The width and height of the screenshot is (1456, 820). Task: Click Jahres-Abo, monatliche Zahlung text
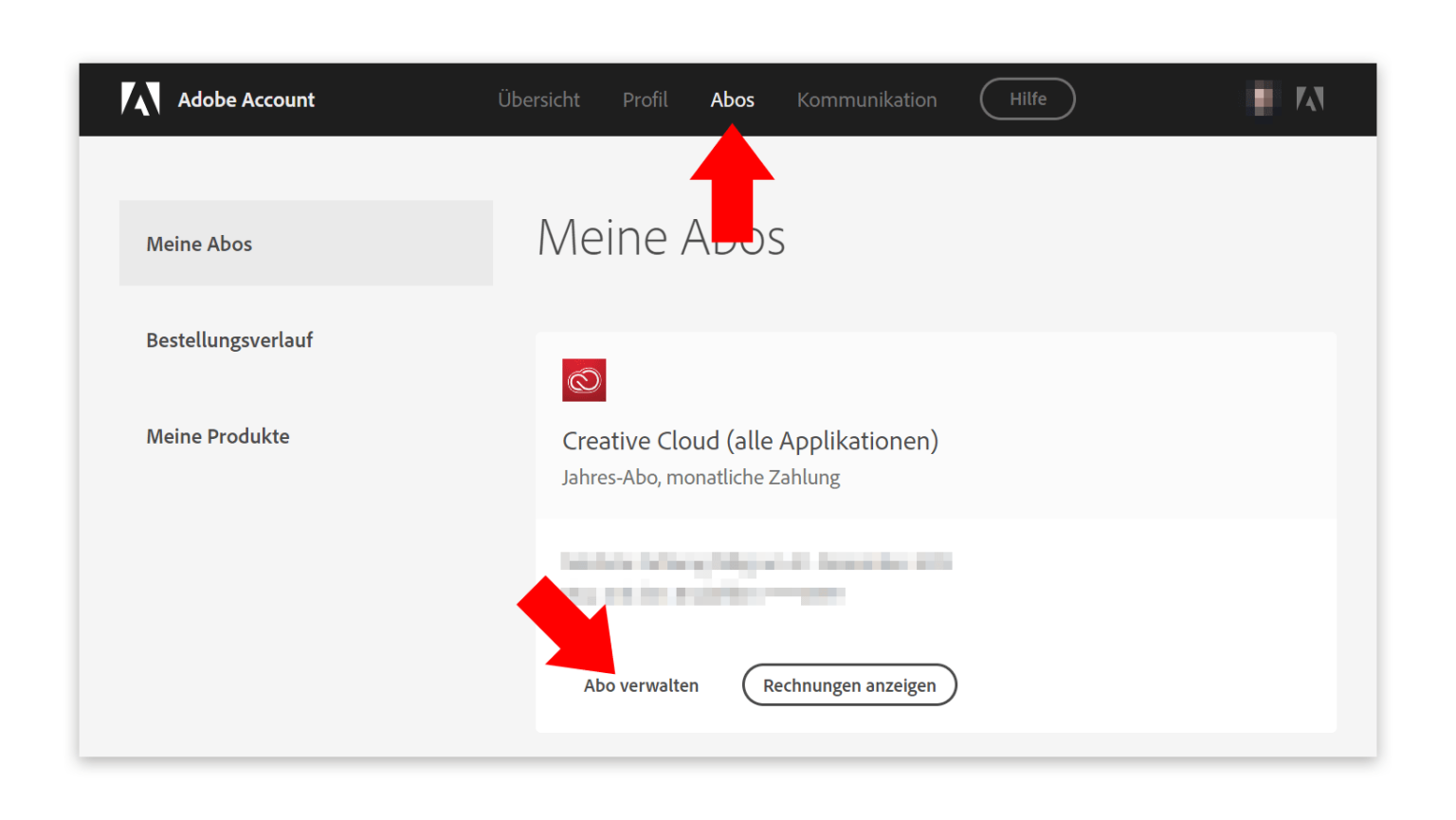pyautogui.click(x=701, y=478)
